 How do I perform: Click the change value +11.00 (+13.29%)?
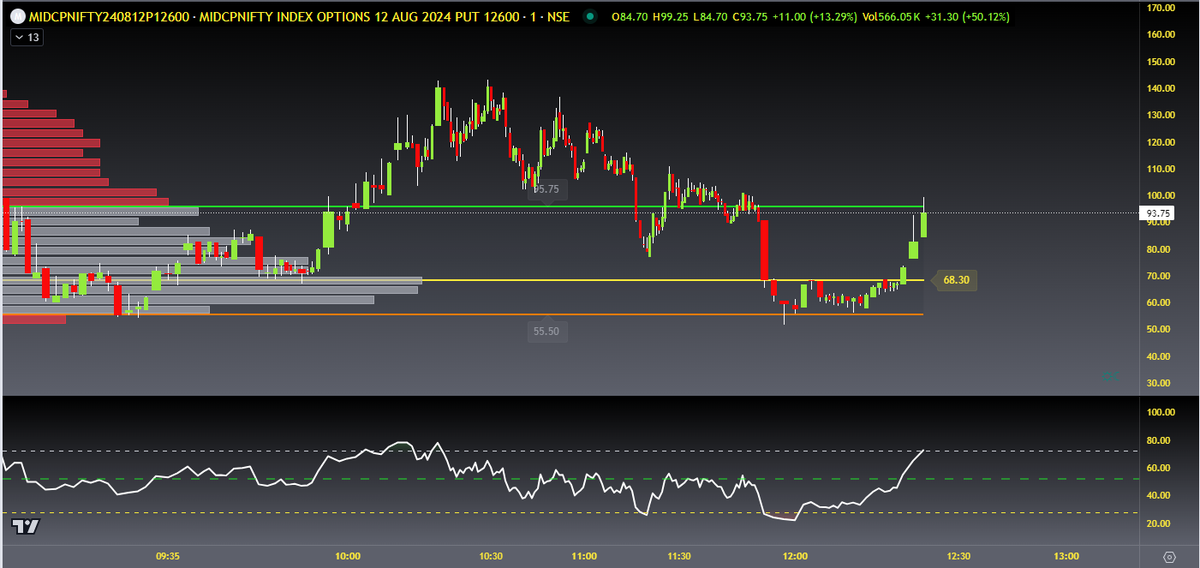pyautogui.click(x=816, y=16)
